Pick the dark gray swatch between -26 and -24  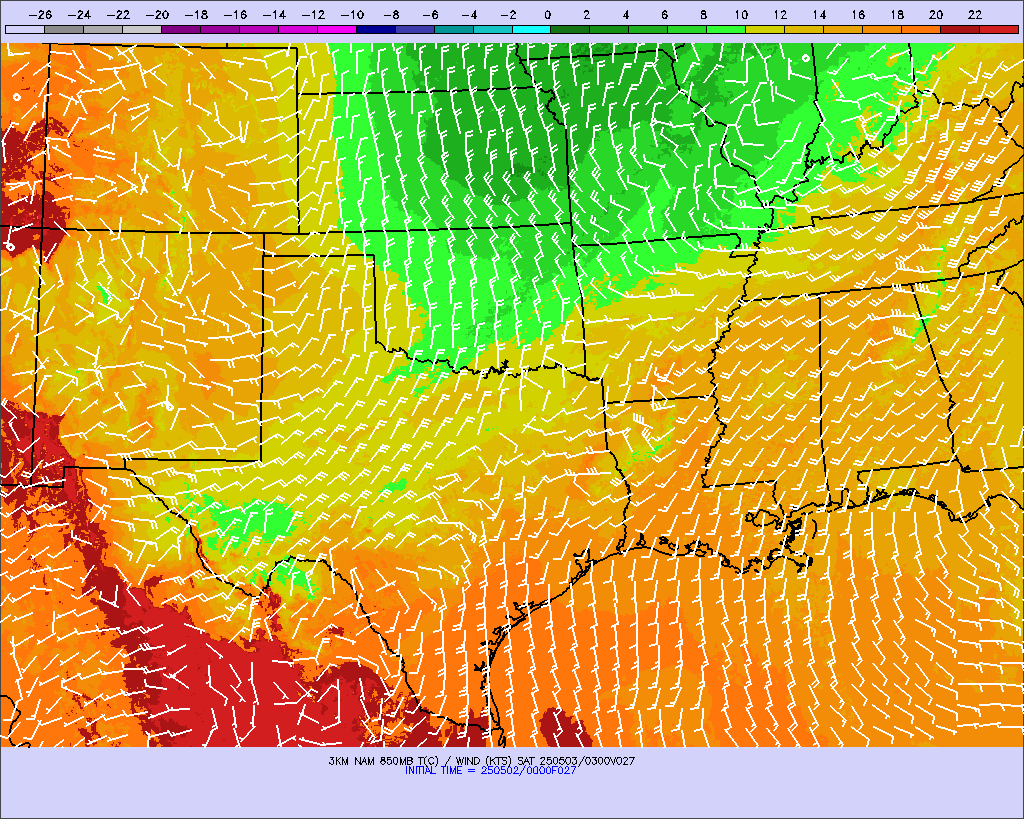coord(64,29)
